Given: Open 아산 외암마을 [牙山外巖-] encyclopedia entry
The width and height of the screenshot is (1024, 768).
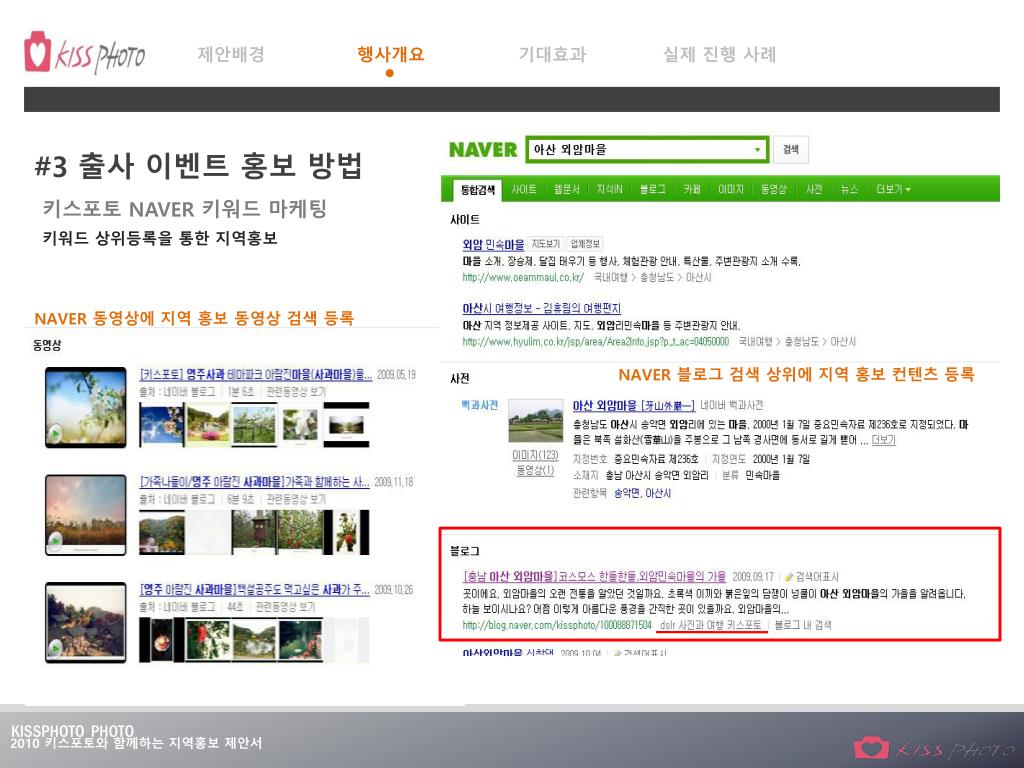Looking at the screenshot, I should [633, 406].
